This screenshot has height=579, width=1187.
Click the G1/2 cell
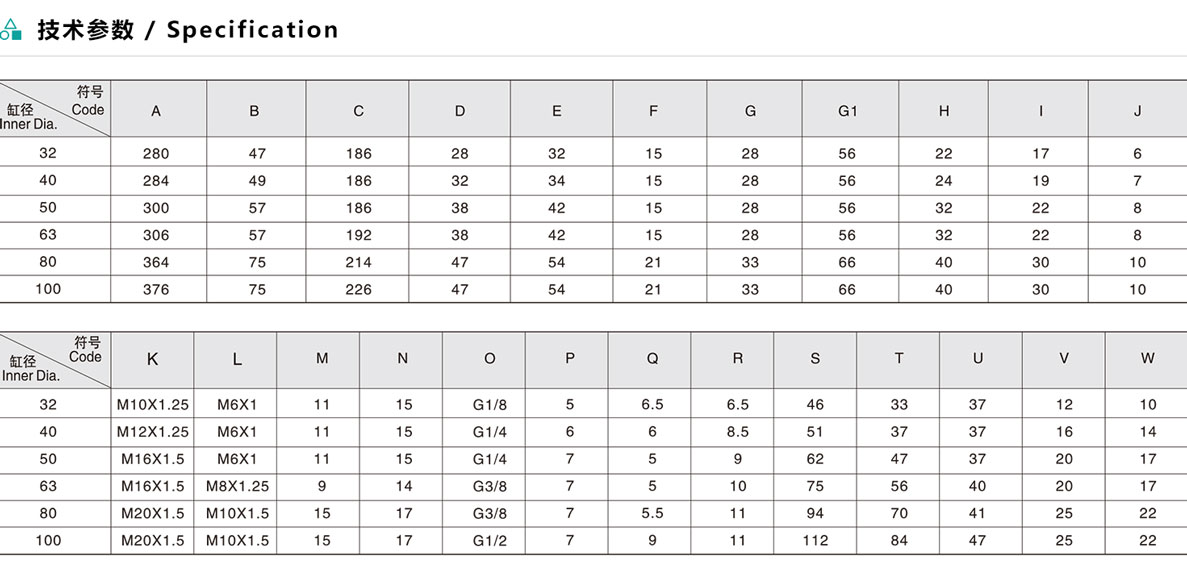point(490,541)
